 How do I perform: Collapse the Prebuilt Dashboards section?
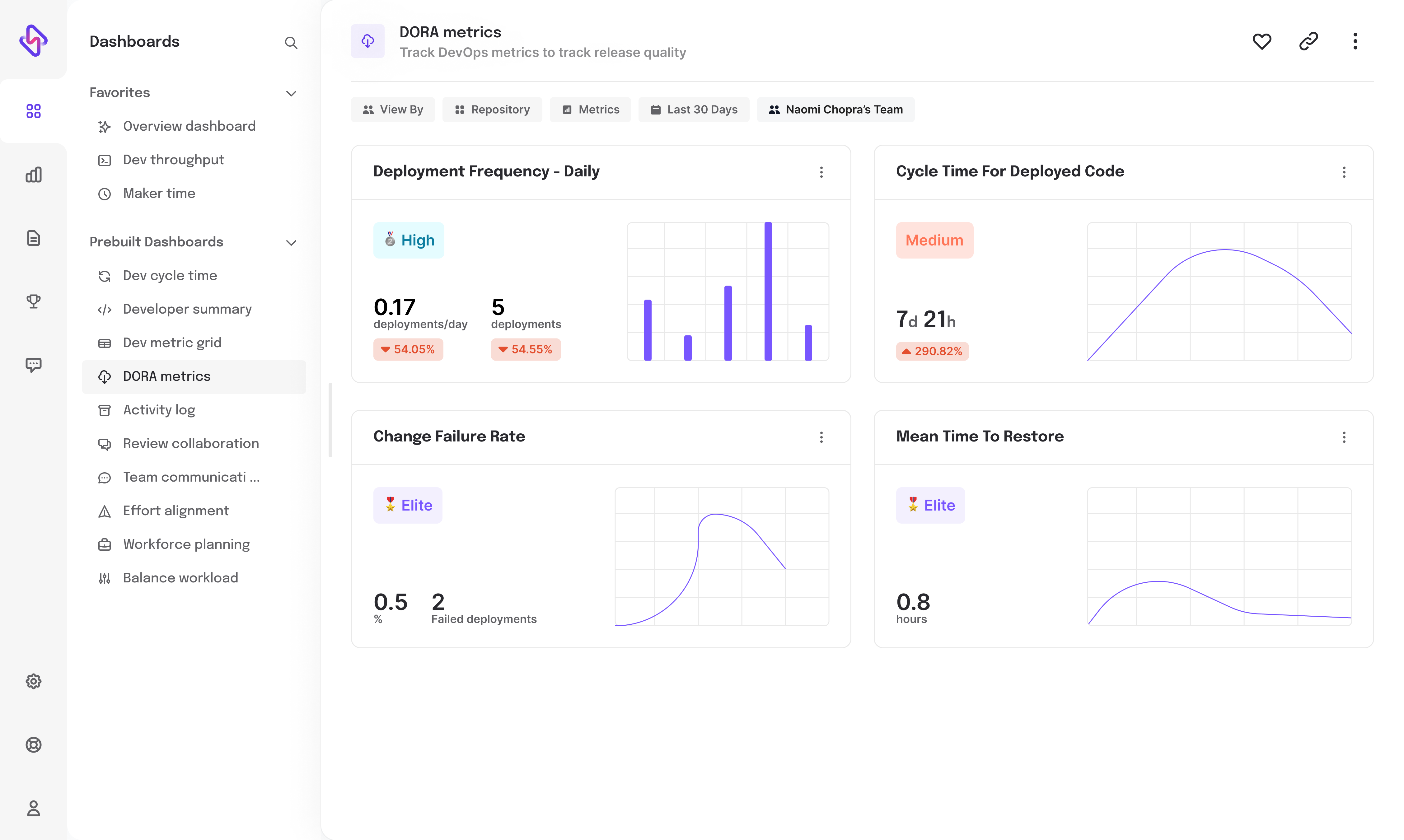[291, 242]
